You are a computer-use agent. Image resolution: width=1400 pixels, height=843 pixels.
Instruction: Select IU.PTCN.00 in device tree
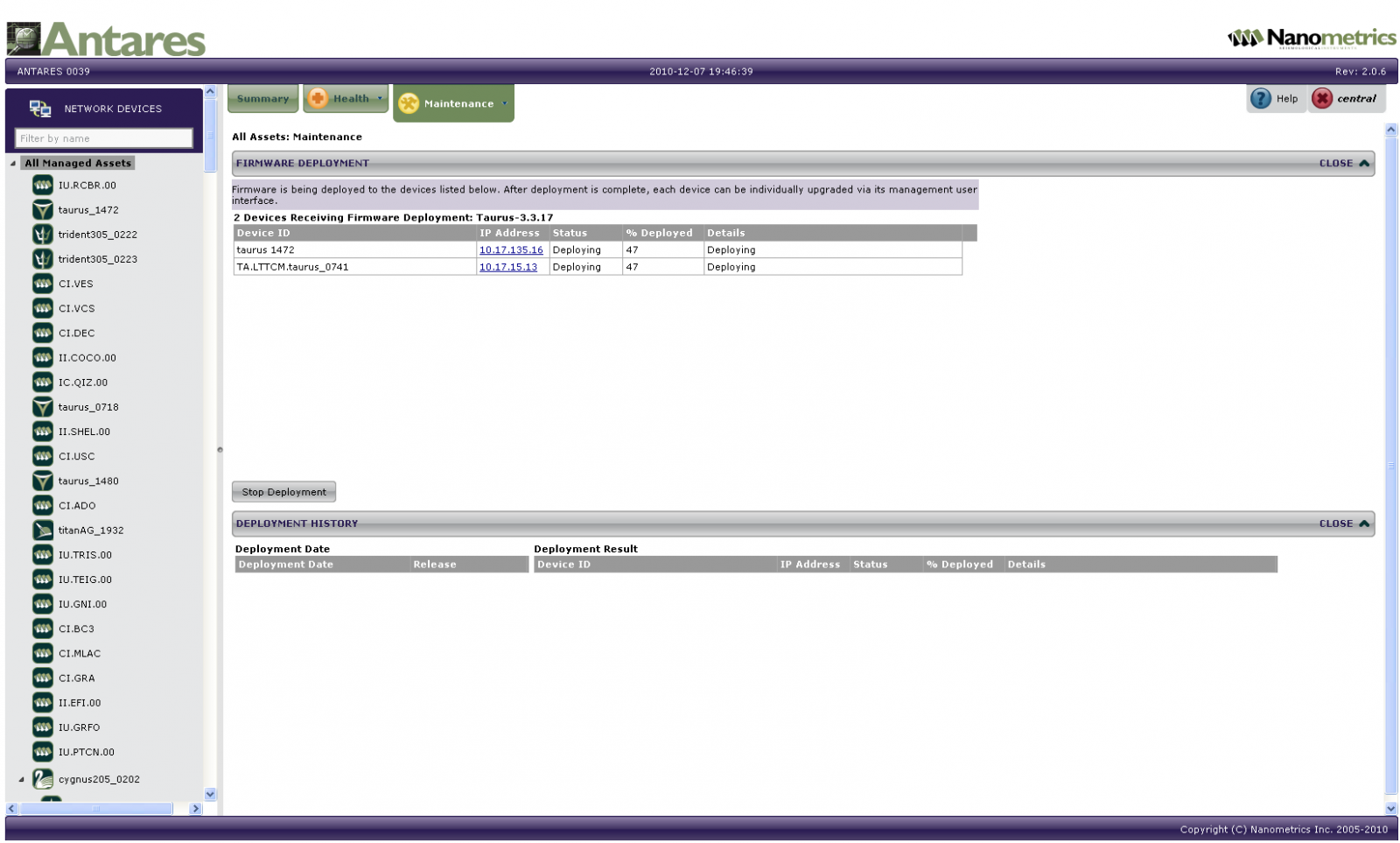point(87,752)
